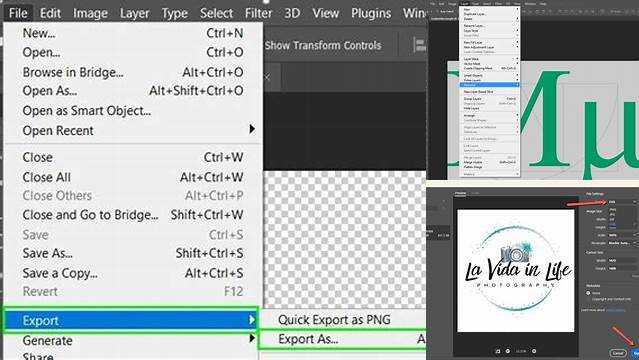Click the Canvas Size width field
Image resolution: width=639 pixels, height=360 pixels.
point(622,261)
